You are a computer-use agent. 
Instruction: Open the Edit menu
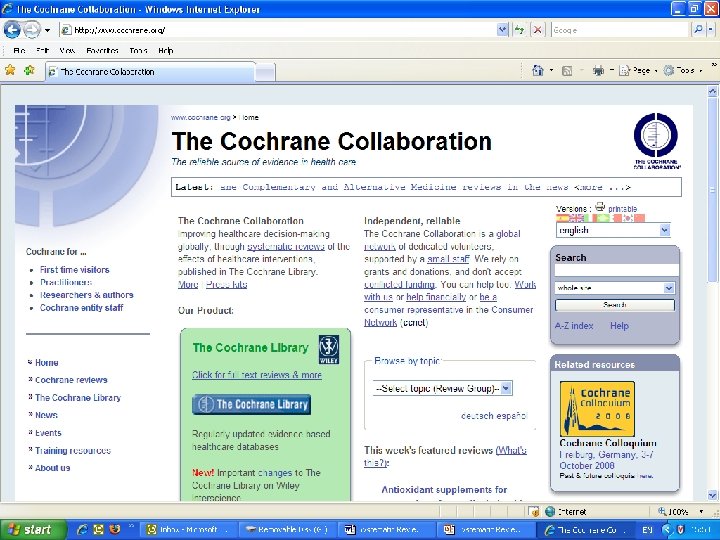click(x=42, y=51)
